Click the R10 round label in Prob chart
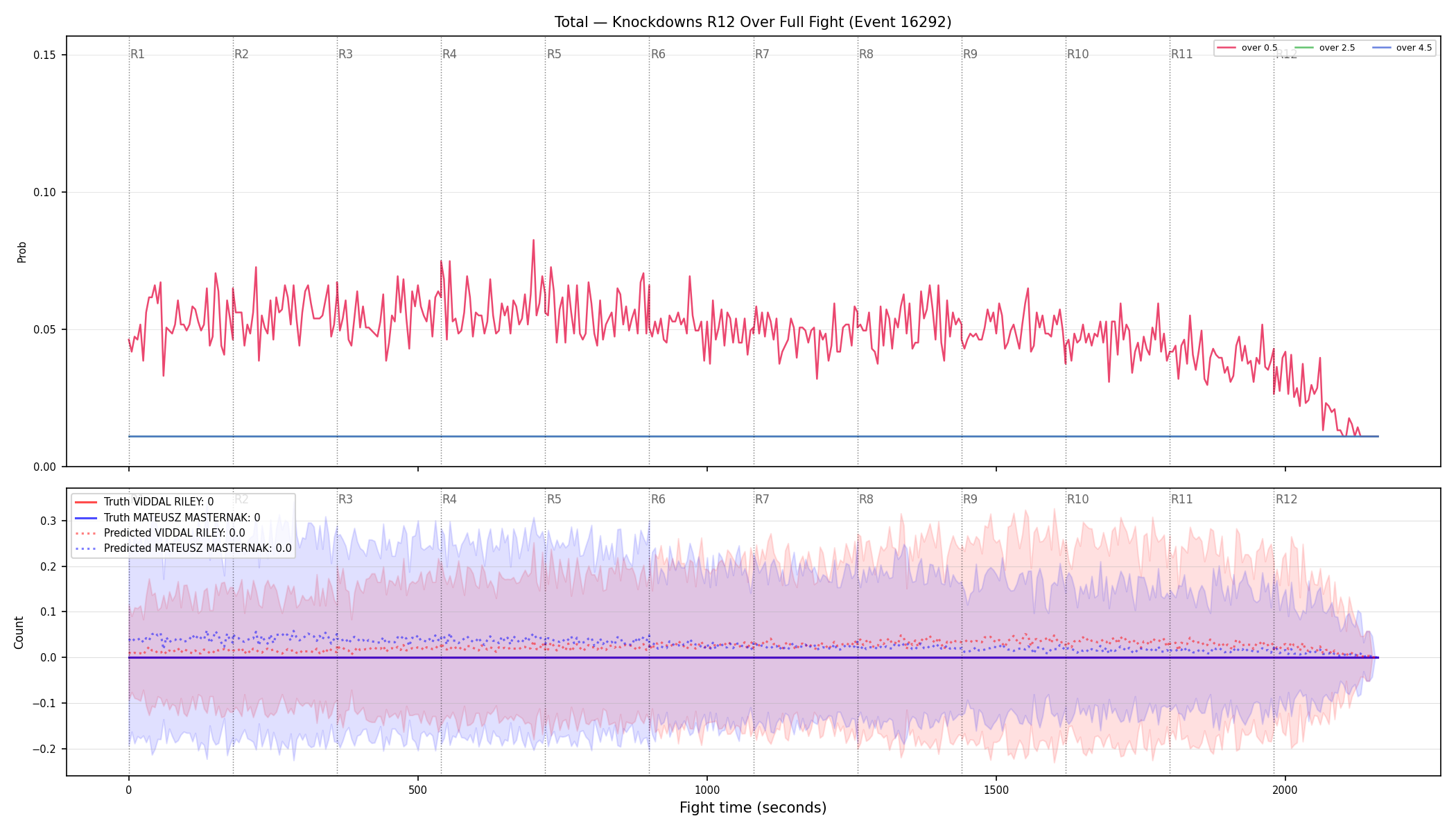1456x832 pixels. point(1077,54)
